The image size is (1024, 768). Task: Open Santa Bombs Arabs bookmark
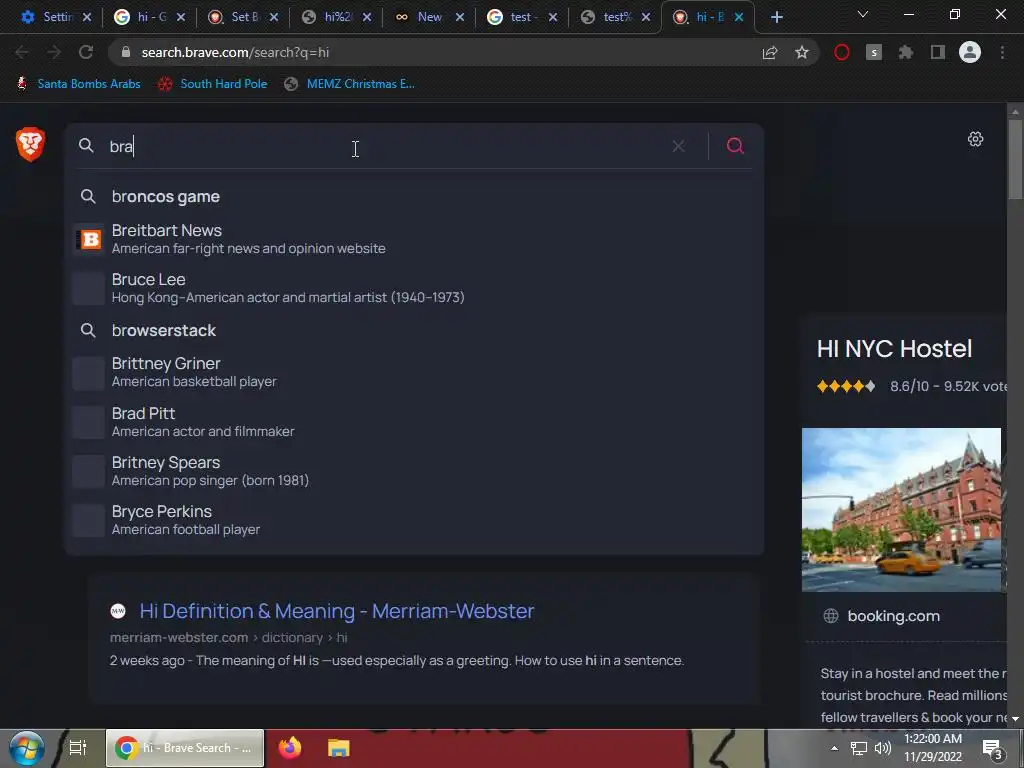coord(78,84)
